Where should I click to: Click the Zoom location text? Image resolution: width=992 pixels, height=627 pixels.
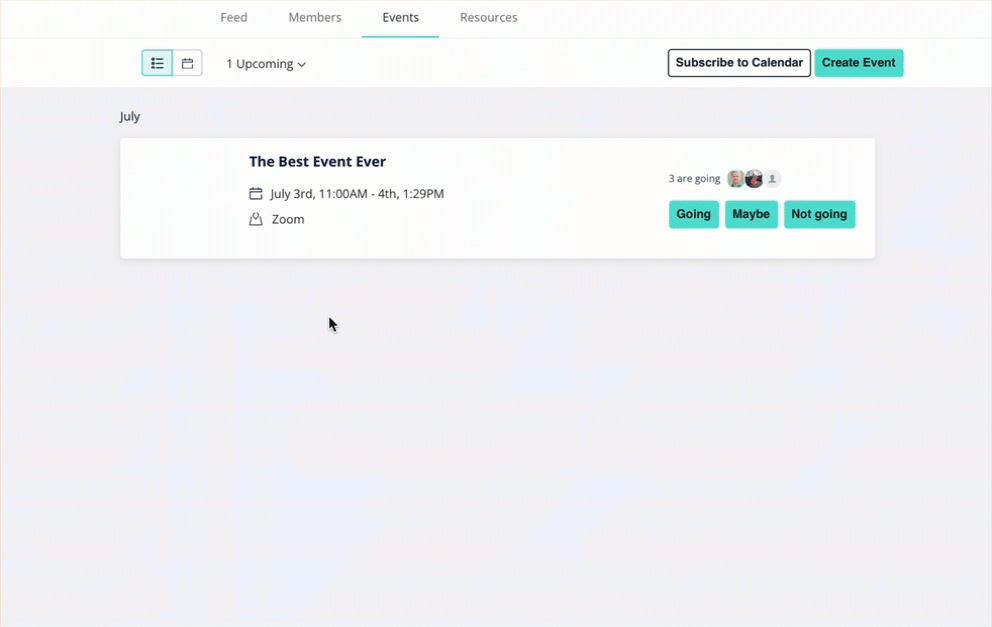point(288,220)
